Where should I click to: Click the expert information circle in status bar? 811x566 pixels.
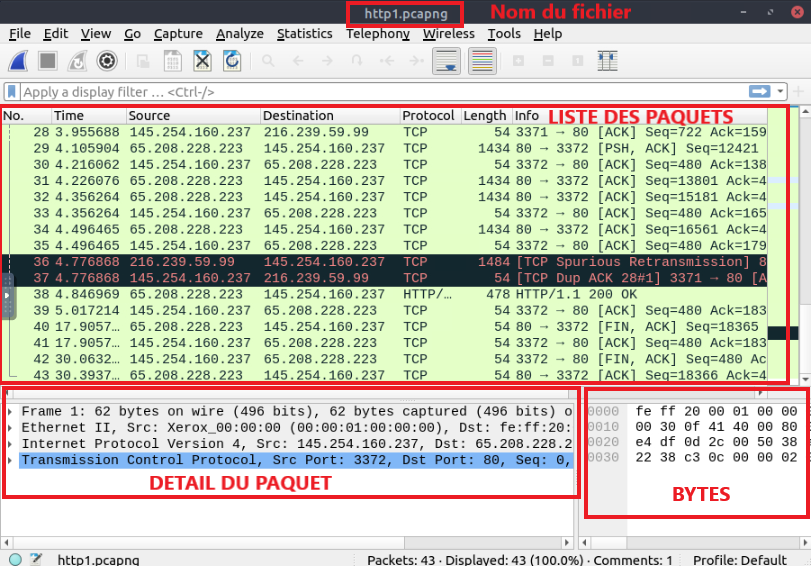coord(16,559)
